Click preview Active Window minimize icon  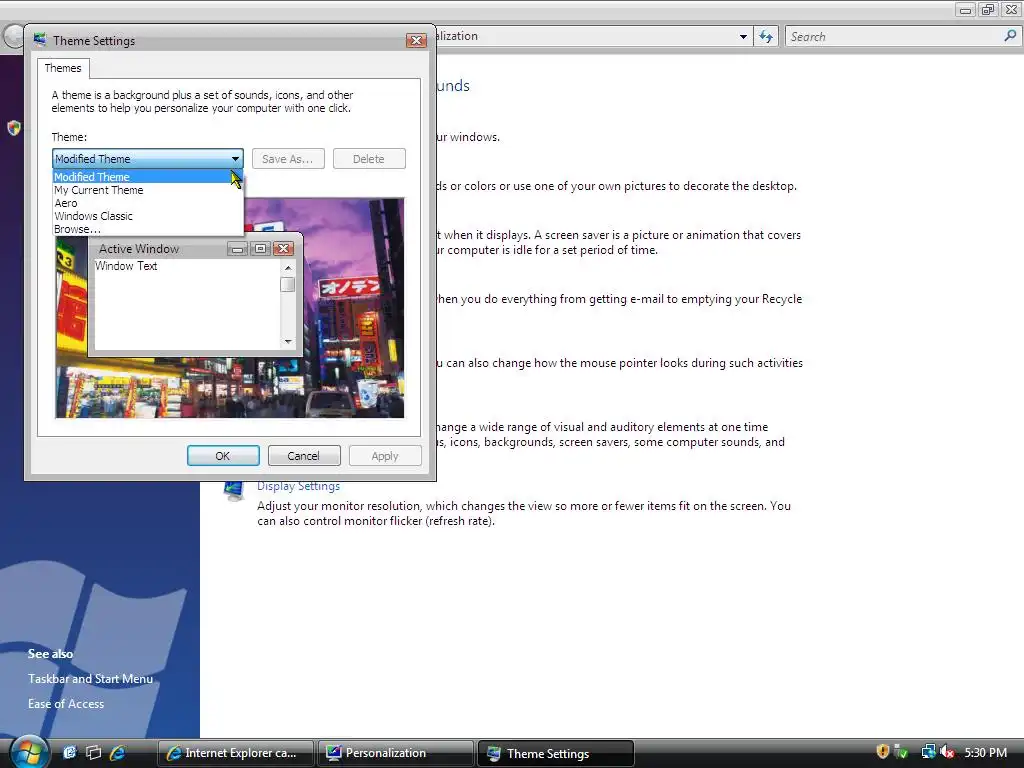tap(238, 249)
